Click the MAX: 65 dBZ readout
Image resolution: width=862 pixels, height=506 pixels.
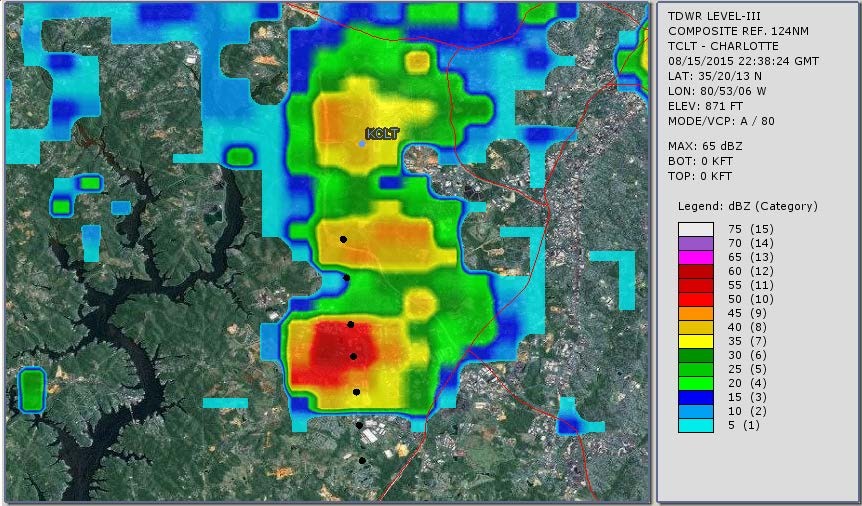707,146
